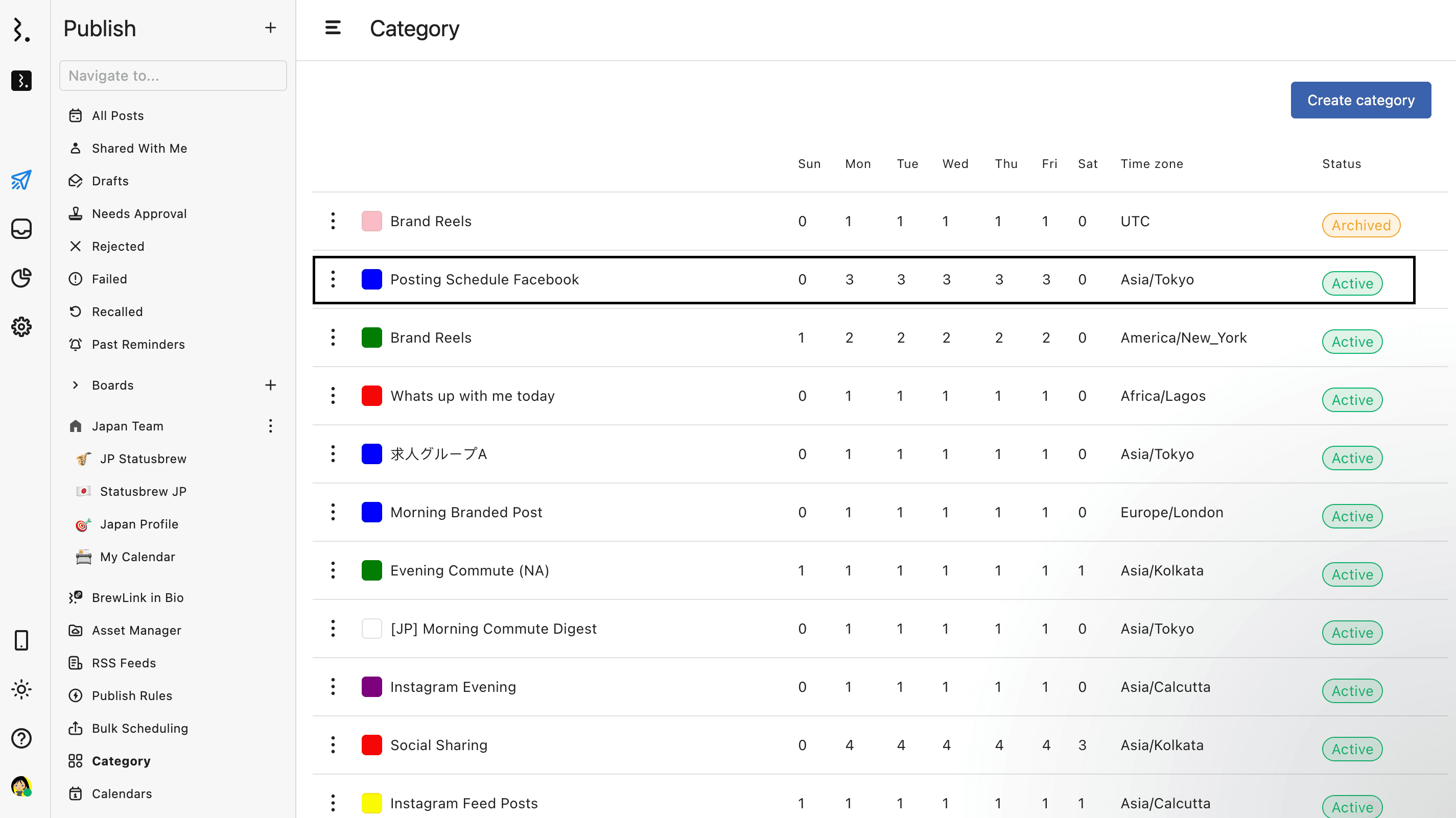Open Japan Team three-dot menu

point(271,426)
